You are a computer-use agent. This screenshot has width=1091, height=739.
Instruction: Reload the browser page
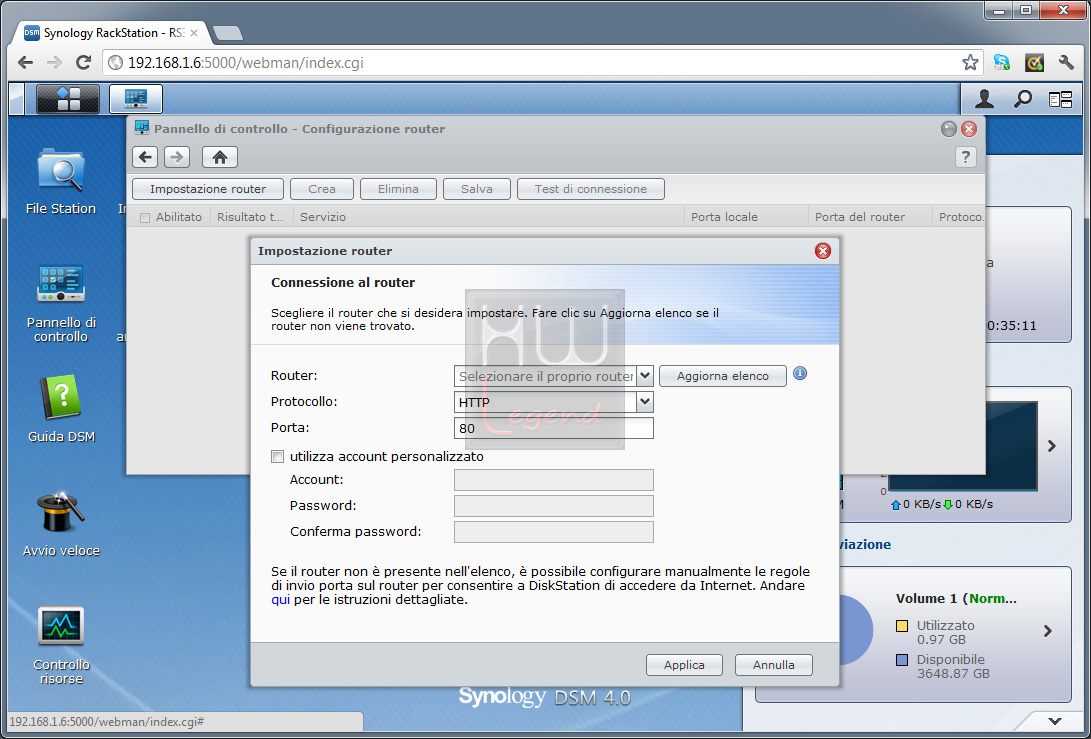click(83, 63)
